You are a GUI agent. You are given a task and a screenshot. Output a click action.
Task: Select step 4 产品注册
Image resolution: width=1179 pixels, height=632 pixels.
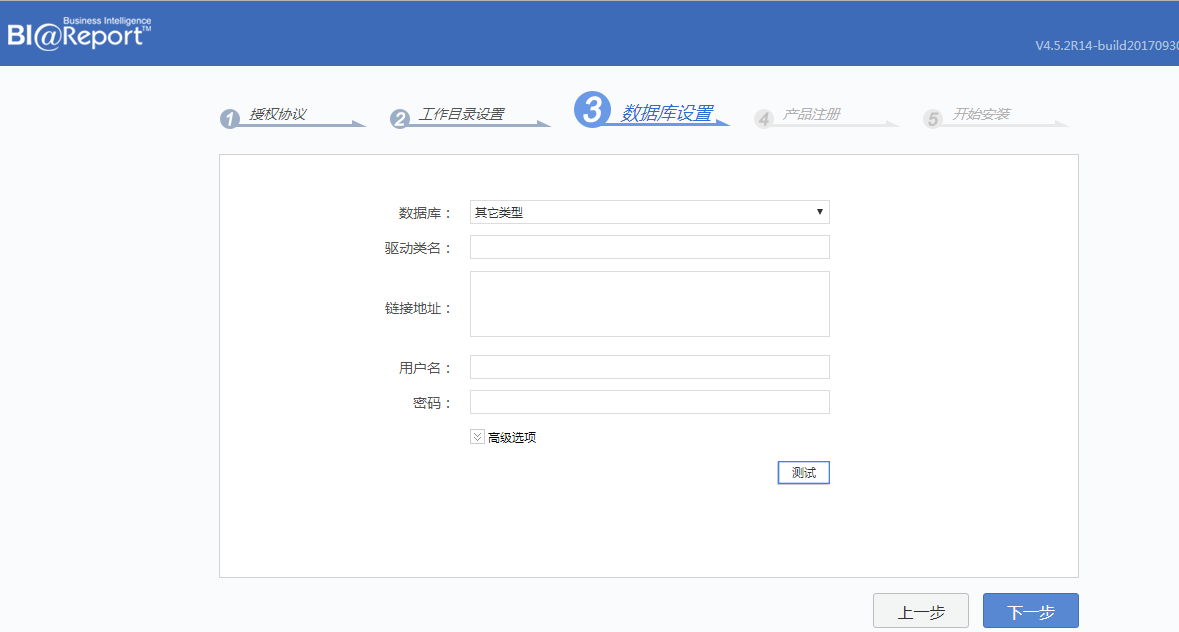tap(825, 116)
